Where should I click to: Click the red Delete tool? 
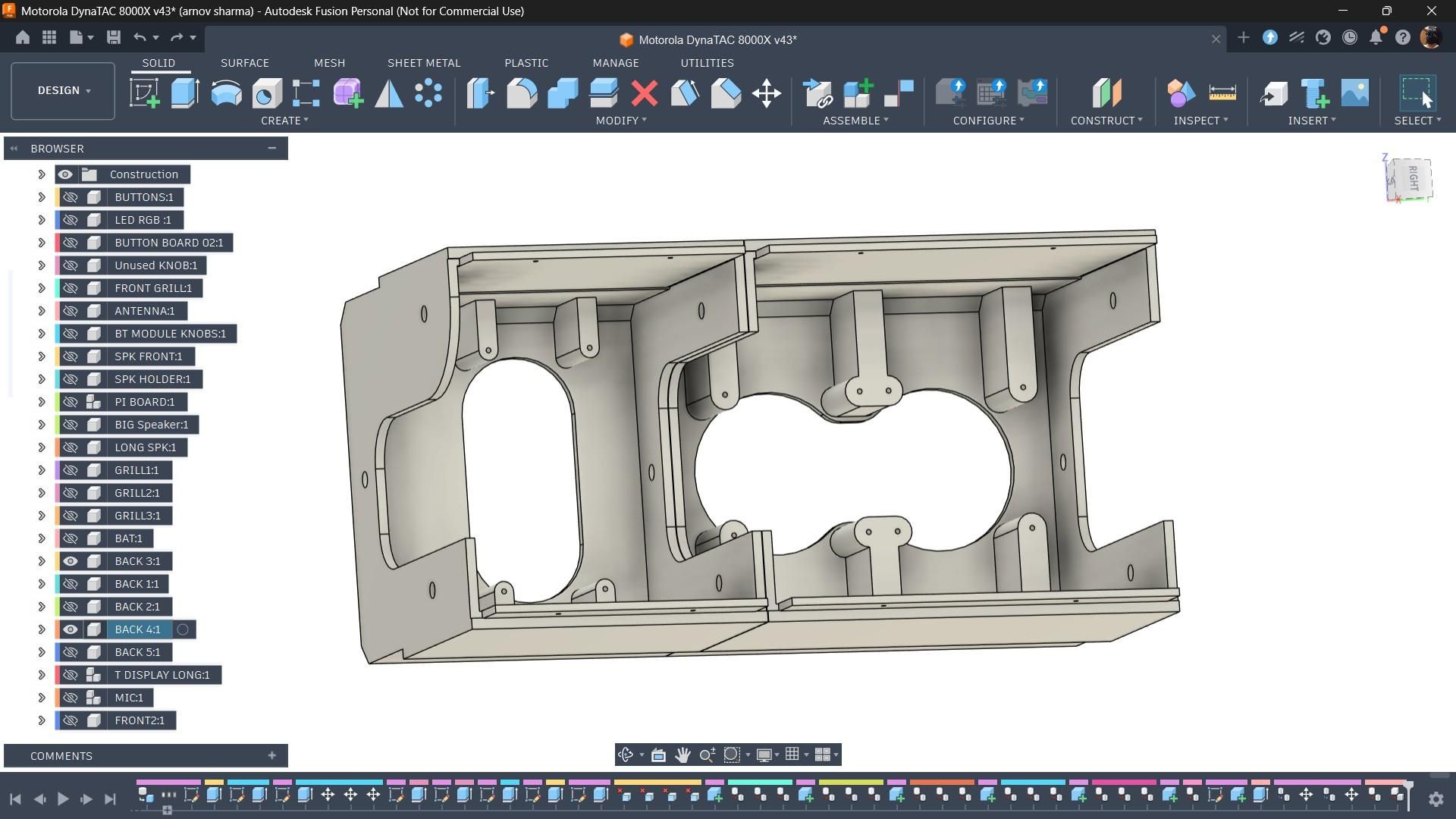click(x=645, y=93)
